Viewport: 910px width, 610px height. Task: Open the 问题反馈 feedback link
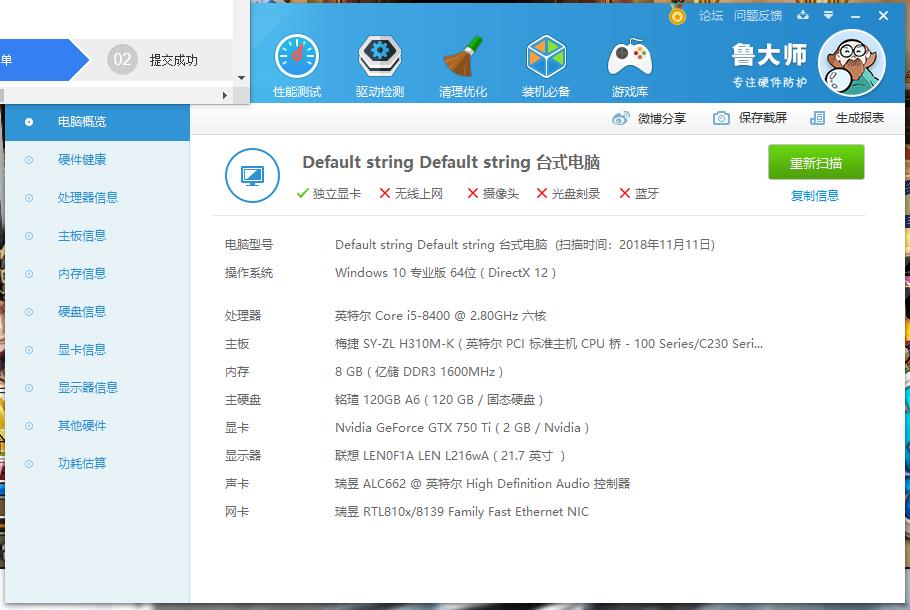coord(758,16)
